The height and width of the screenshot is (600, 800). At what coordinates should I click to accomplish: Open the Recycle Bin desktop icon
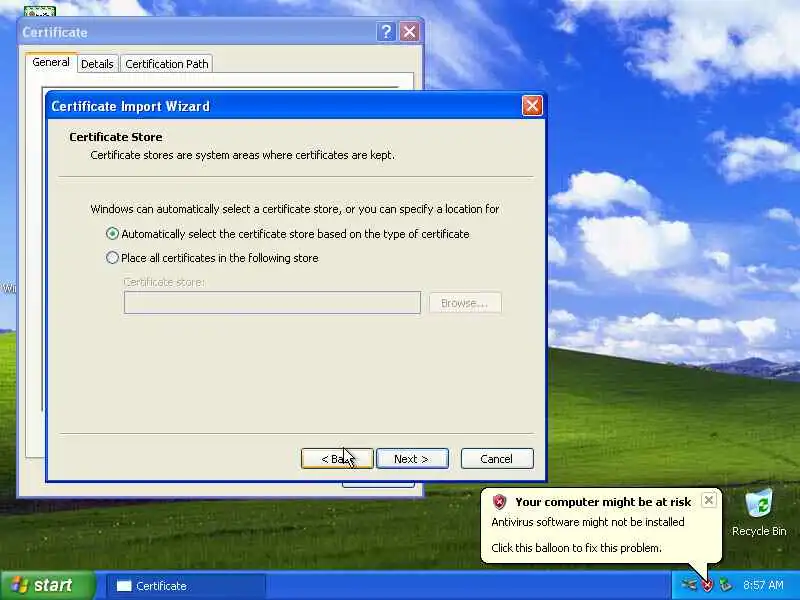pyautogui.click(x=759, y=513)
